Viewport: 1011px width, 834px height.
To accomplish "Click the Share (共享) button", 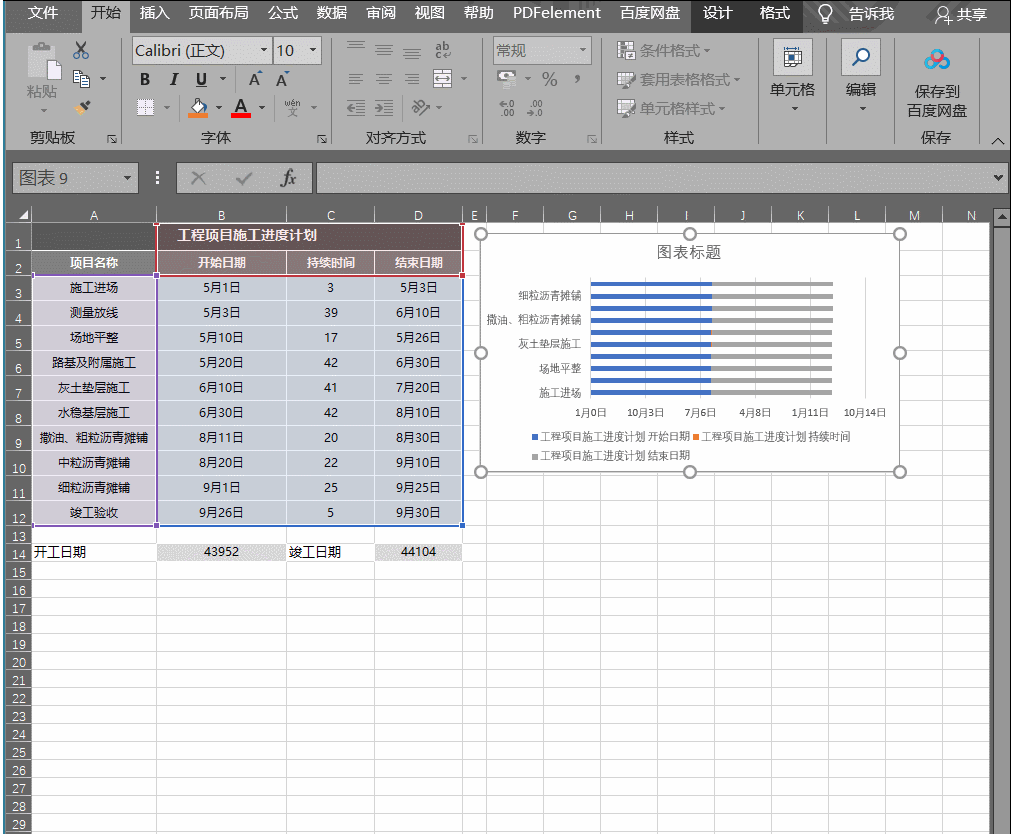I will (x=961, y=14).
